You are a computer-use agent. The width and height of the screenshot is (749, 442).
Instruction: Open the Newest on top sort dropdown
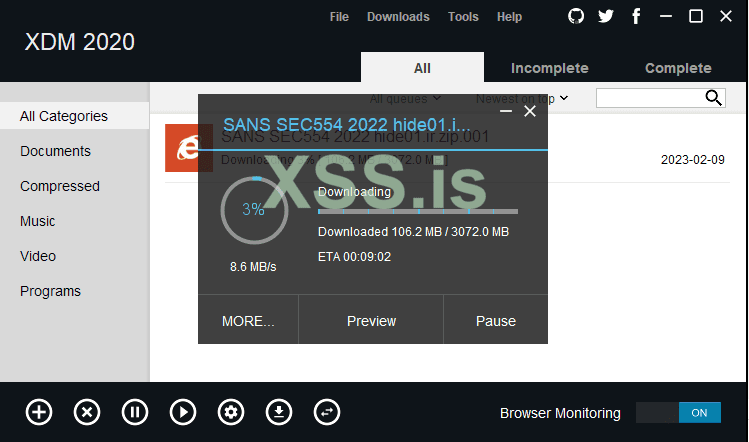pos(522,98)
